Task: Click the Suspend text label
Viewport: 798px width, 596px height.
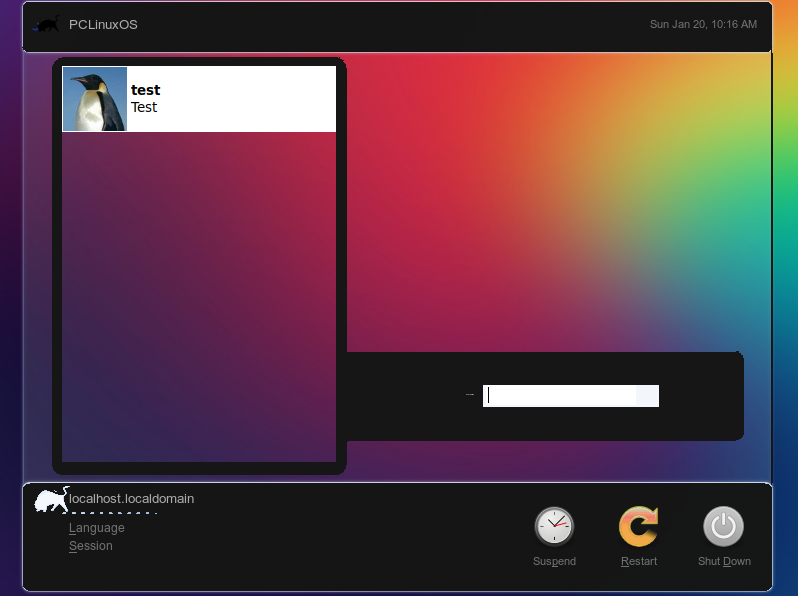Action: pos(554,561)
